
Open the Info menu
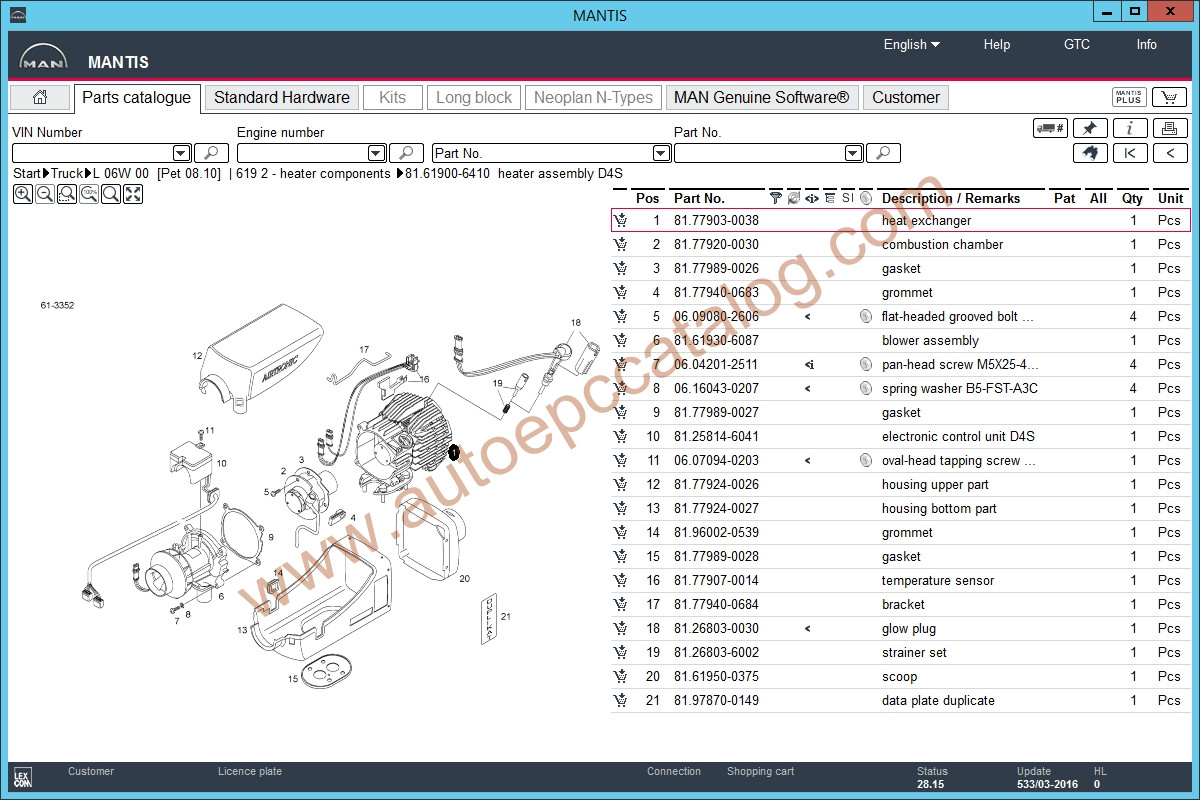(x=1147, y=44)
